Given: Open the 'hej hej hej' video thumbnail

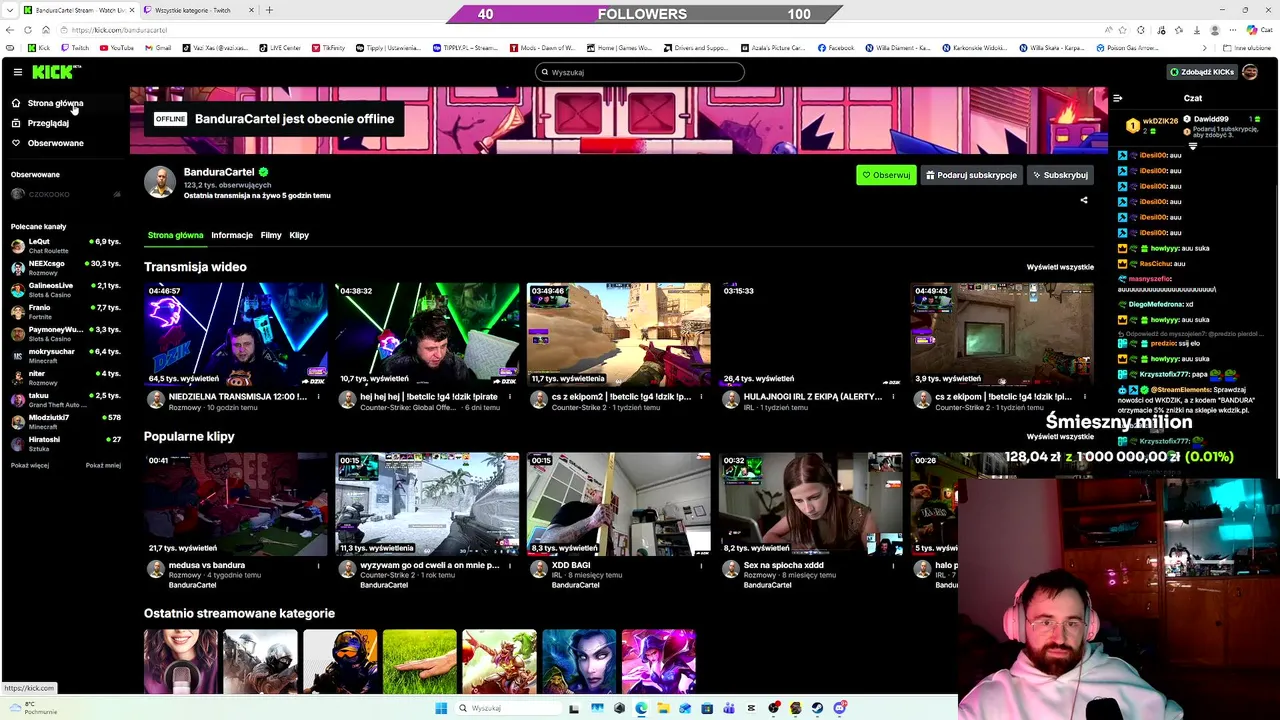Looking at the screenshot, I should [x=427, y=334].
